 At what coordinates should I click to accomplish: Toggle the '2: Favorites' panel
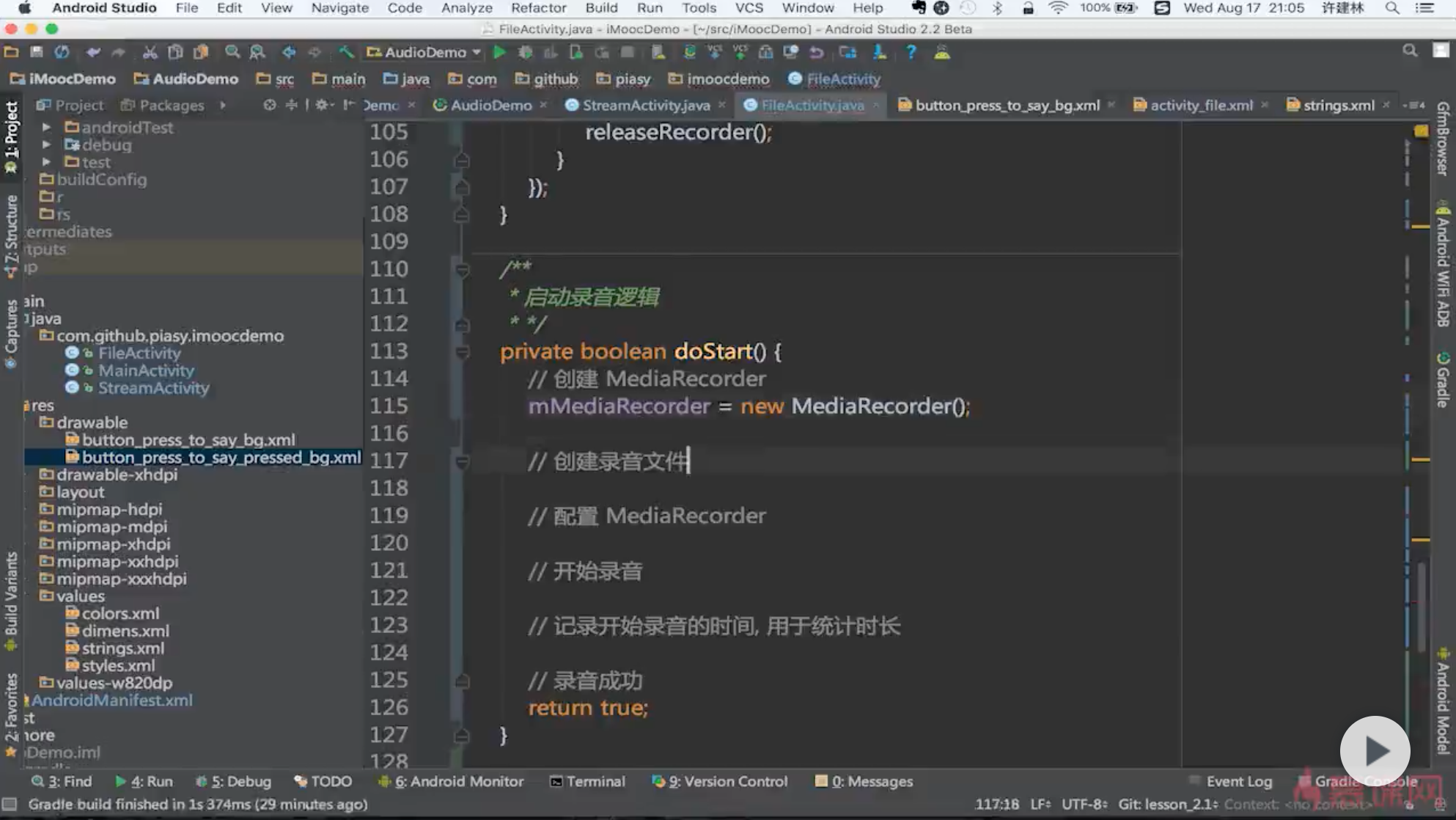11,726
